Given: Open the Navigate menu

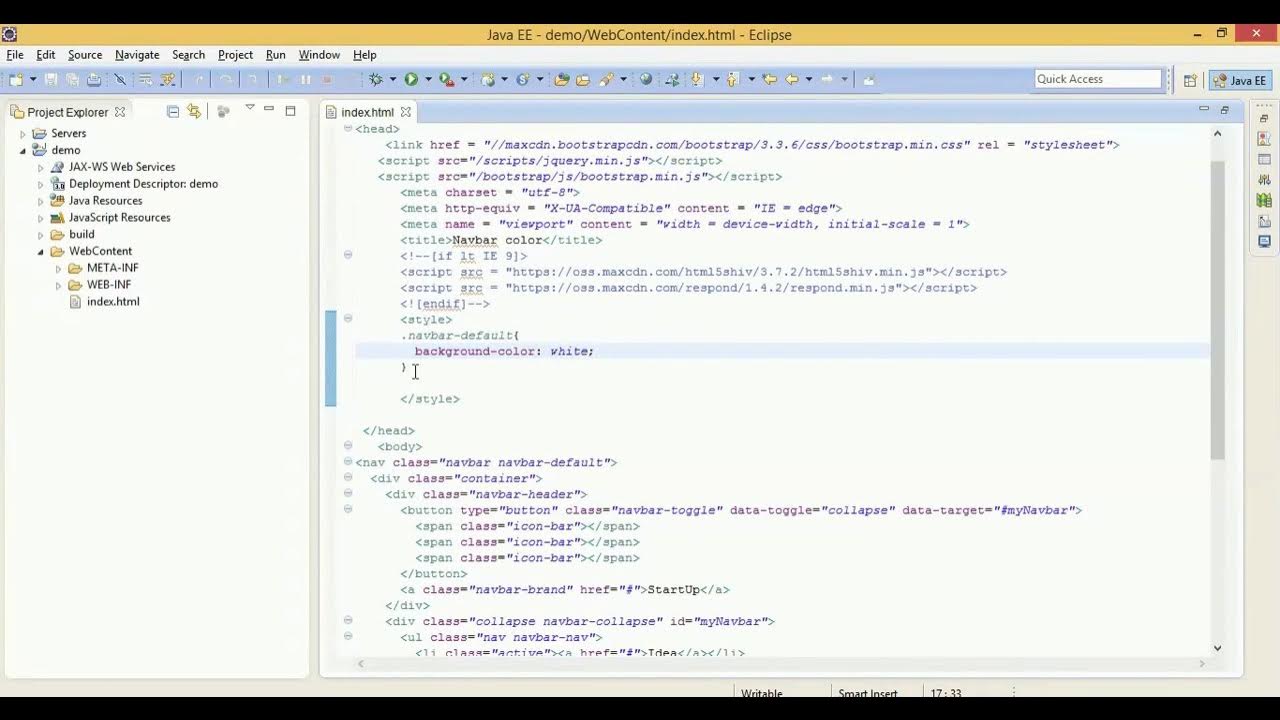Looking at the screenshot, I should [x=137, y=55].
